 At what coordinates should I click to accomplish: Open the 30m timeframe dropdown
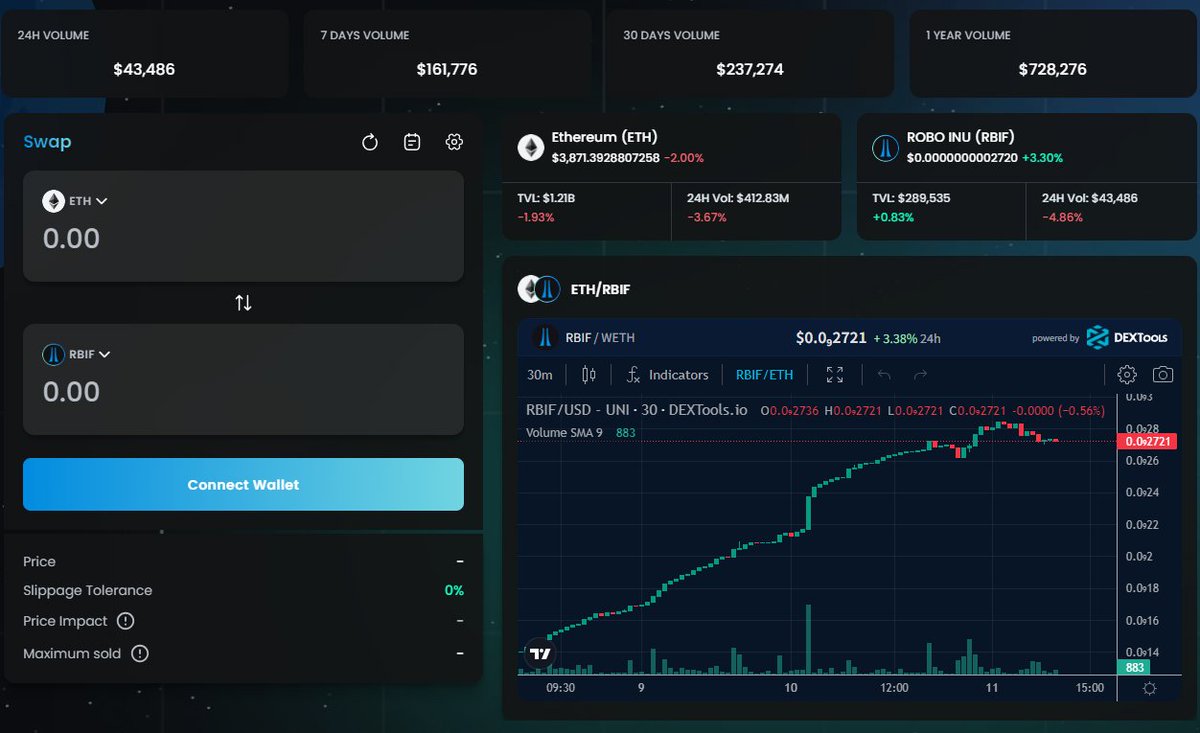click(539, 375)
